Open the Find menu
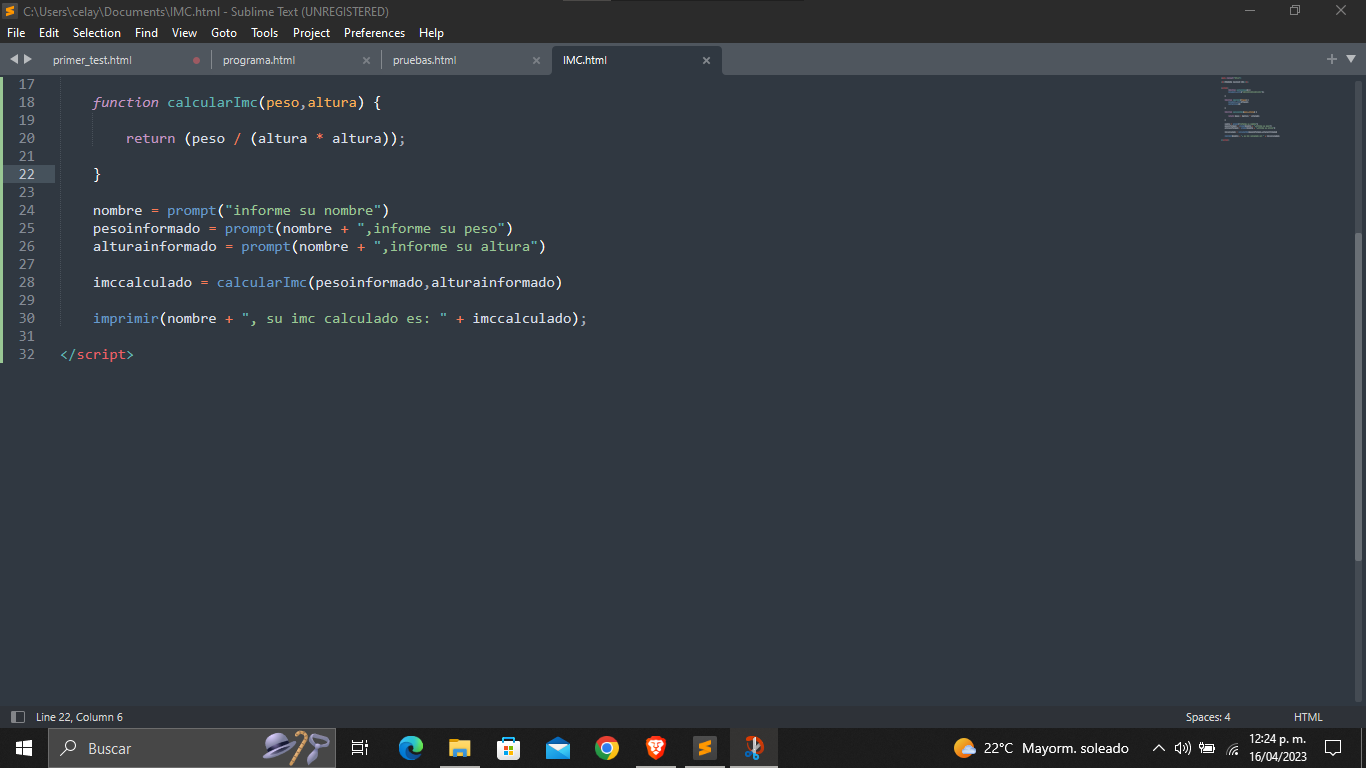Screen dimensions: 1366x768 (146, 33)
